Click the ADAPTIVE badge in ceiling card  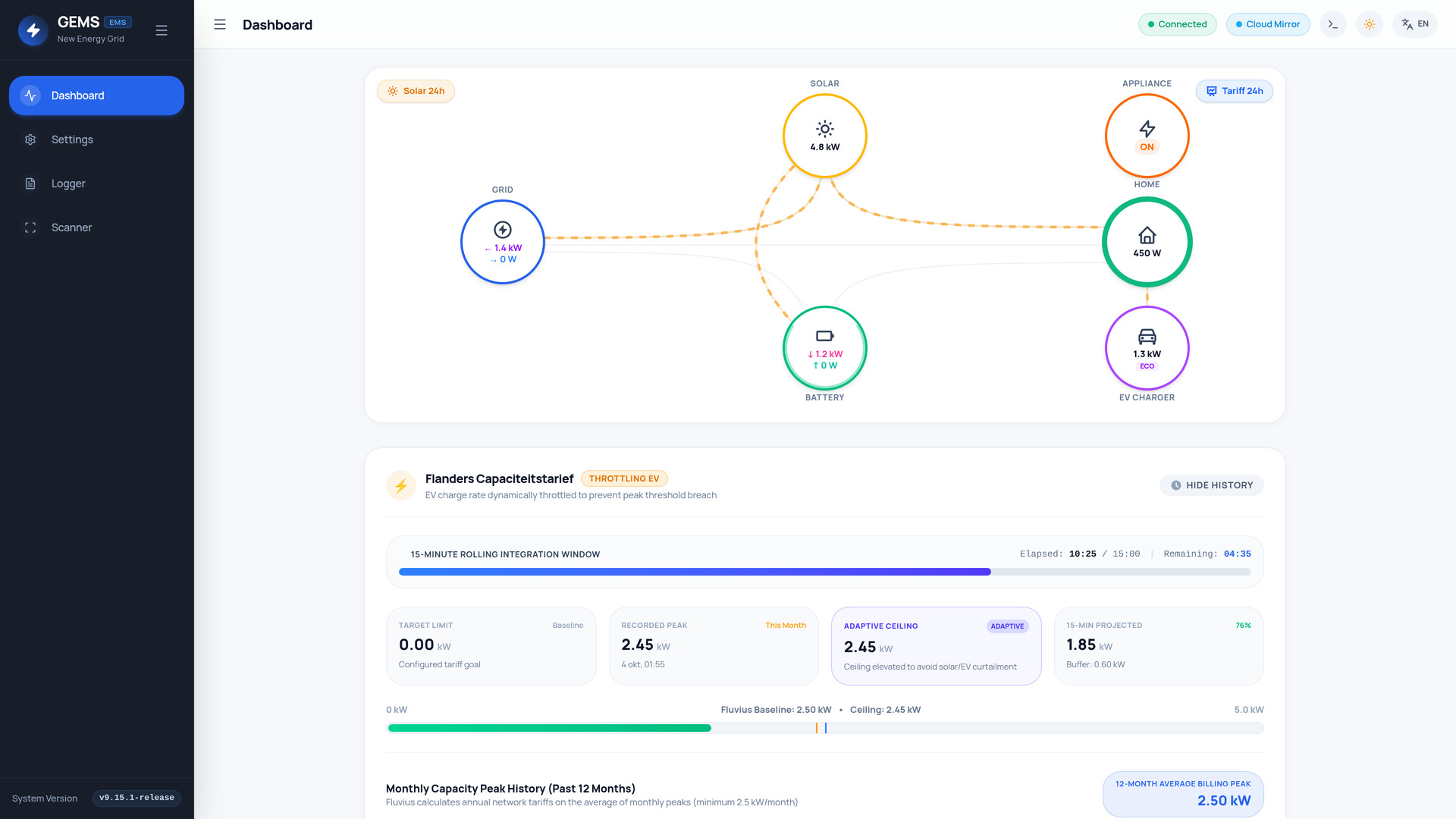click(1007, 626)
